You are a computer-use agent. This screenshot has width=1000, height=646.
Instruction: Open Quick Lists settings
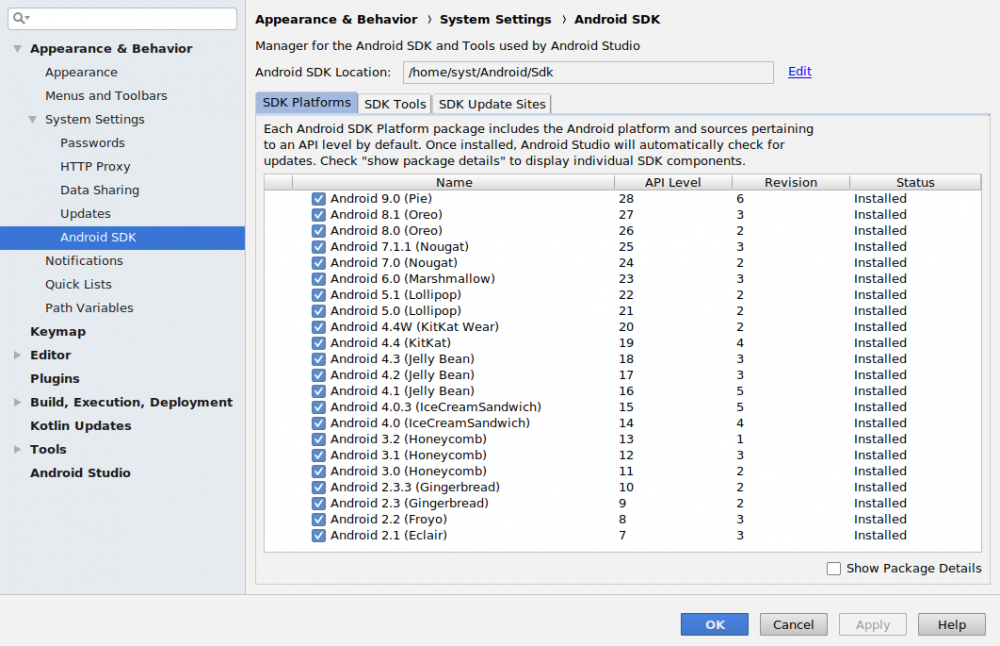78,284
